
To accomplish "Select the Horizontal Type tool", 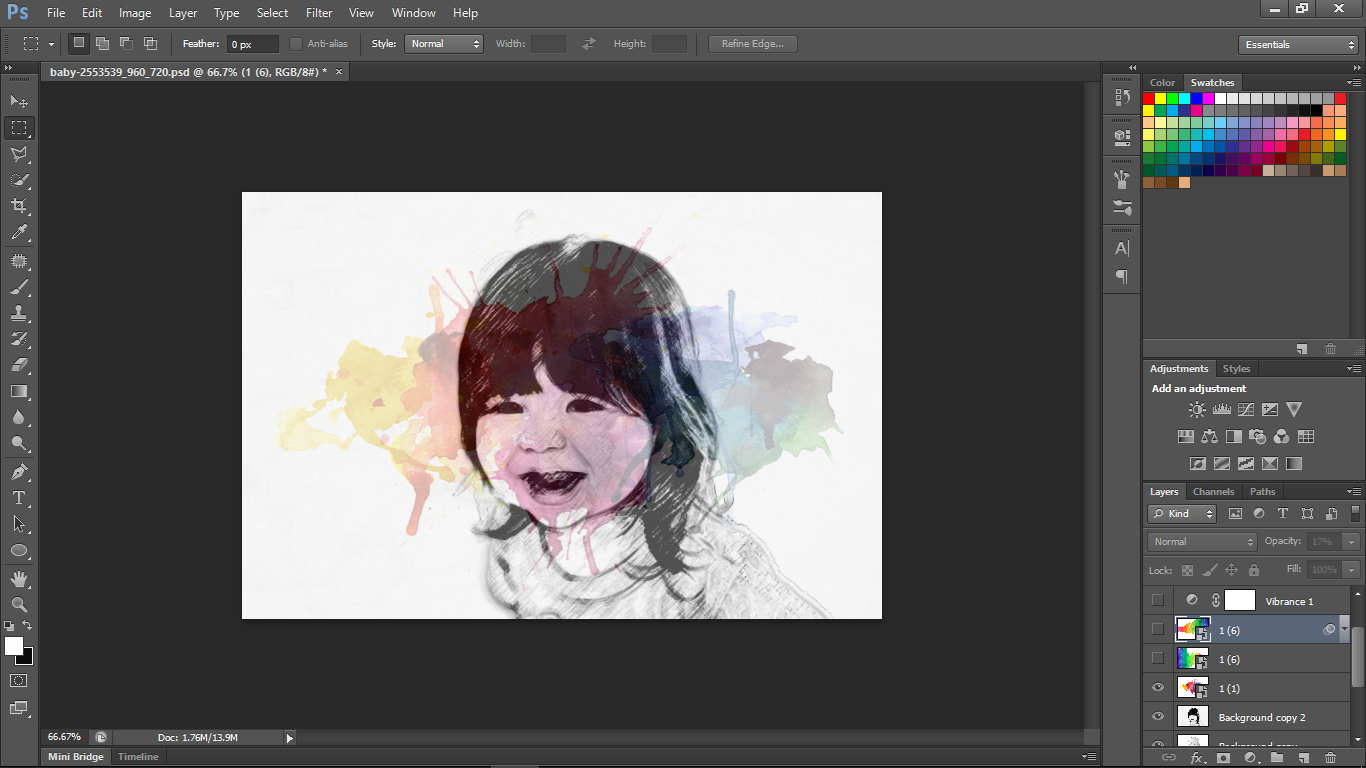I will [x=19, y=498].
